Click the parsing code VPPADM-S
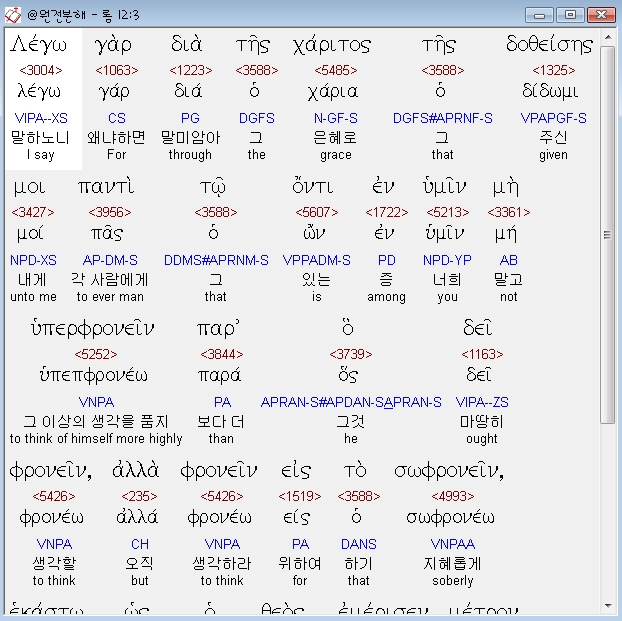622x621 pixels. pos(317,260)
